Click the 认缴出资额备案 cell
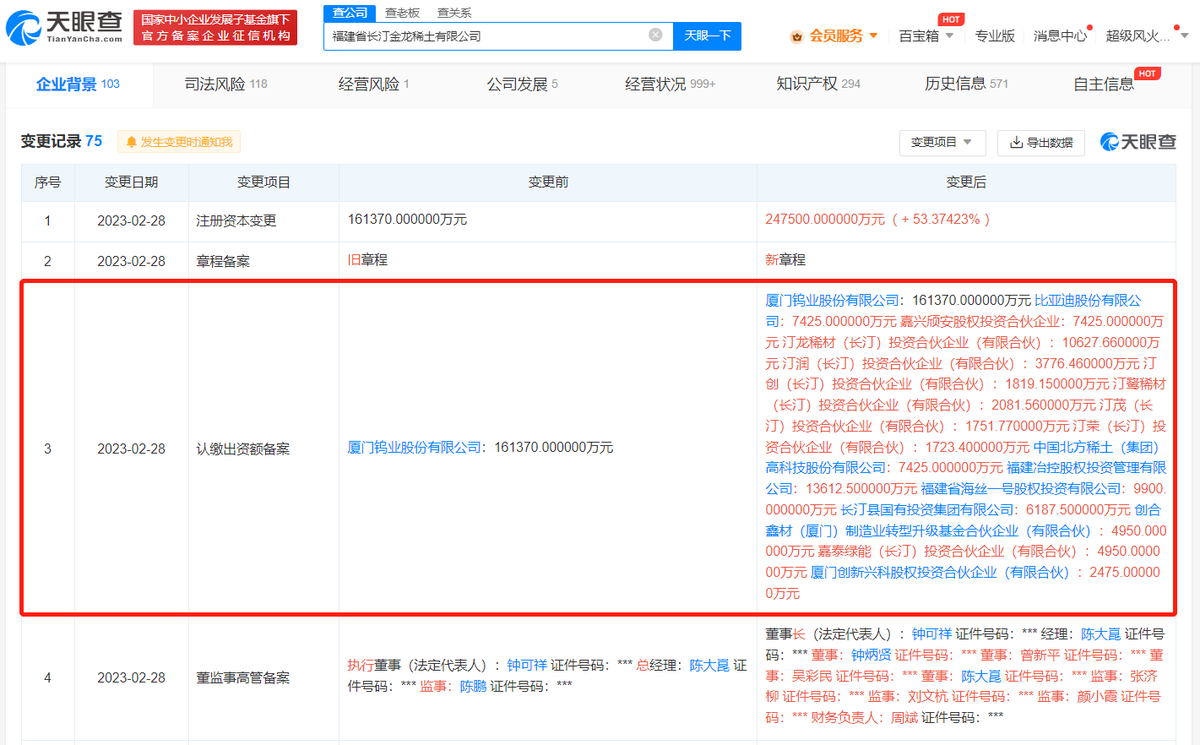1200x745 pixels. (x=263, y=448)
